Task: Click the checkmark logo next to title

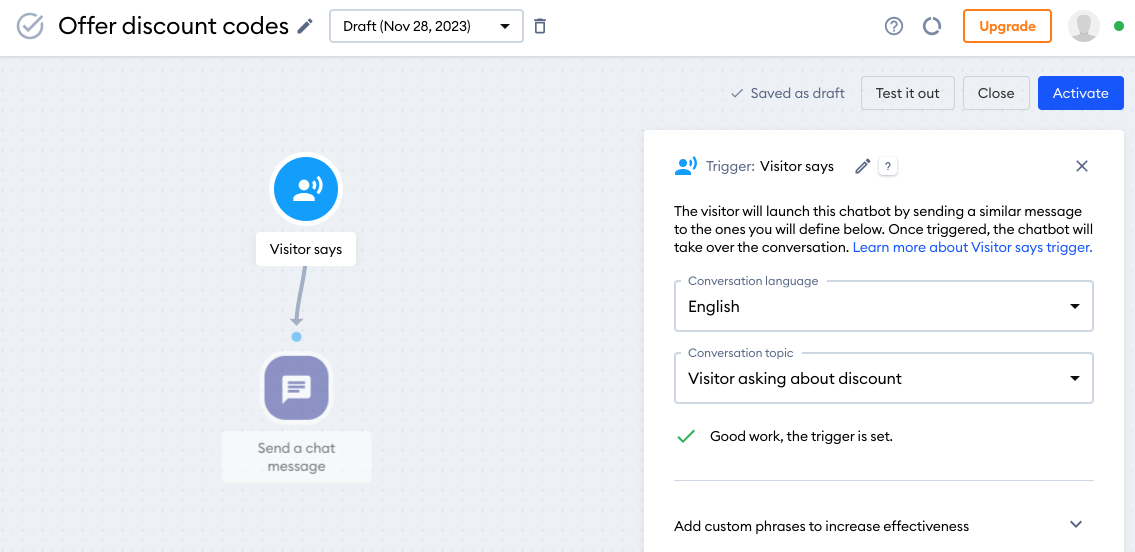Action: [31, 26]
